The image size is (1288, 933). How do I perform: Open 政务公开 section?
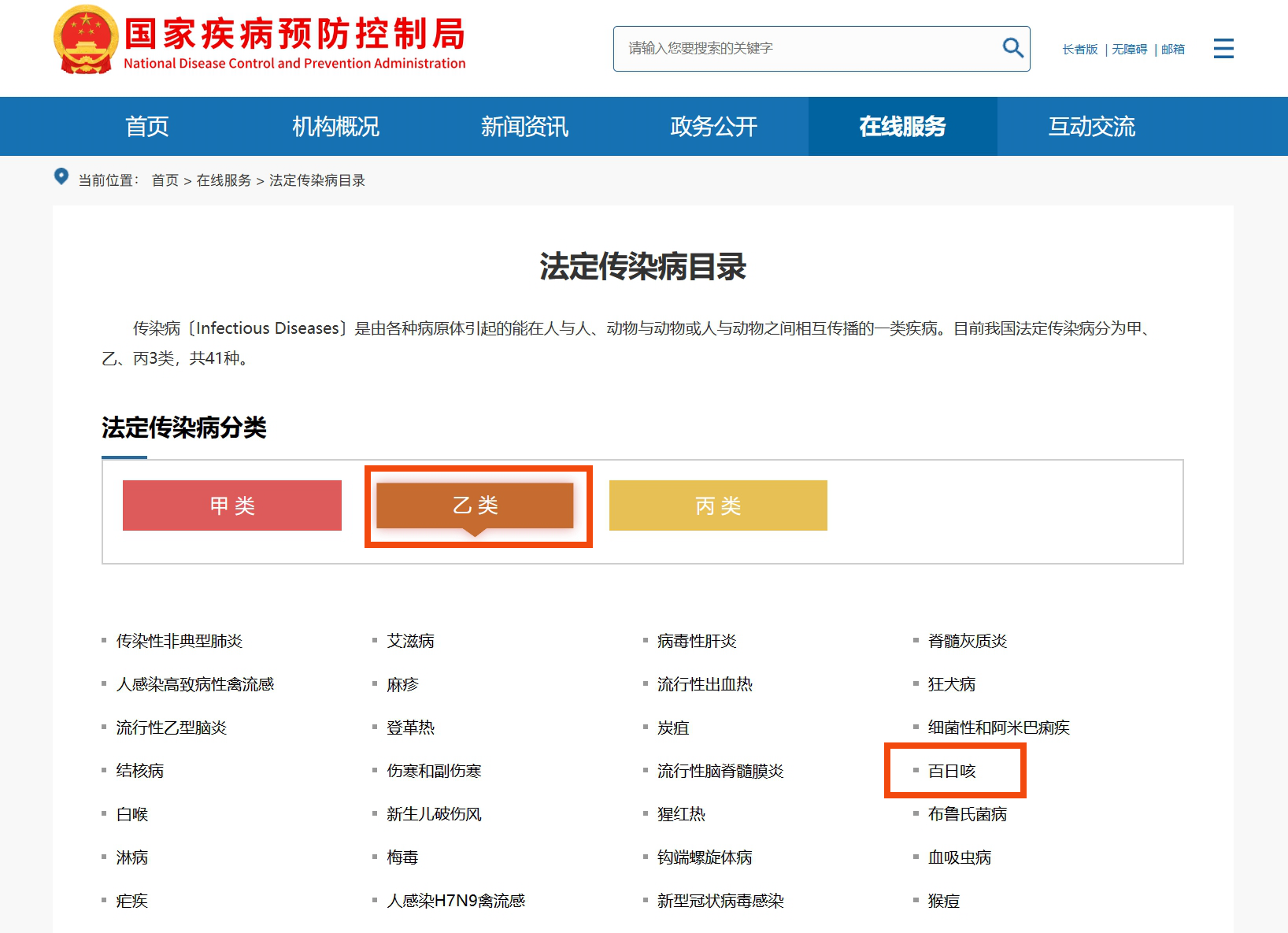tap(712, 126)
